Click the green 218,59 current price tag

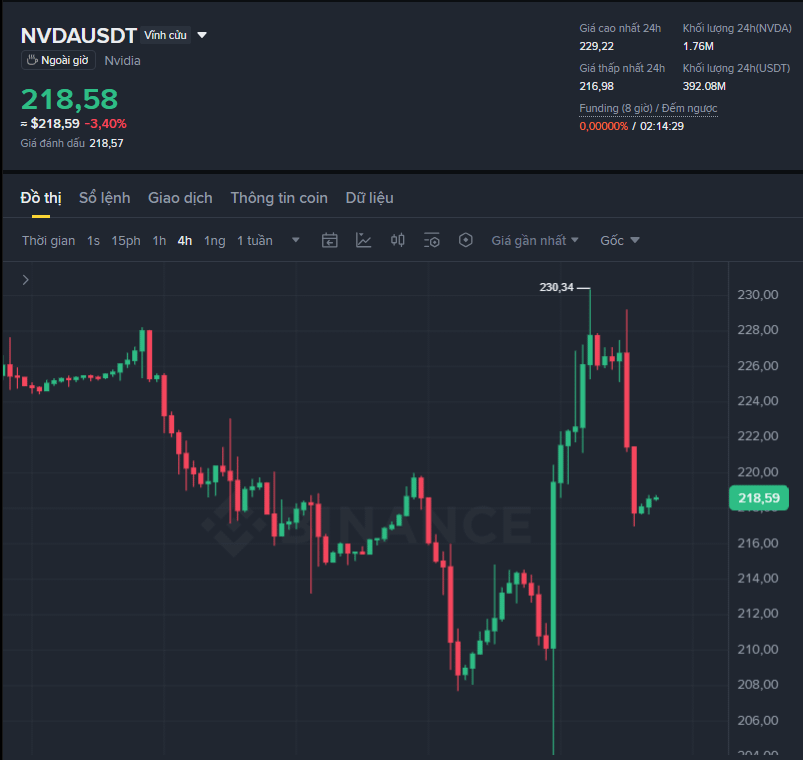coord(758,498)
